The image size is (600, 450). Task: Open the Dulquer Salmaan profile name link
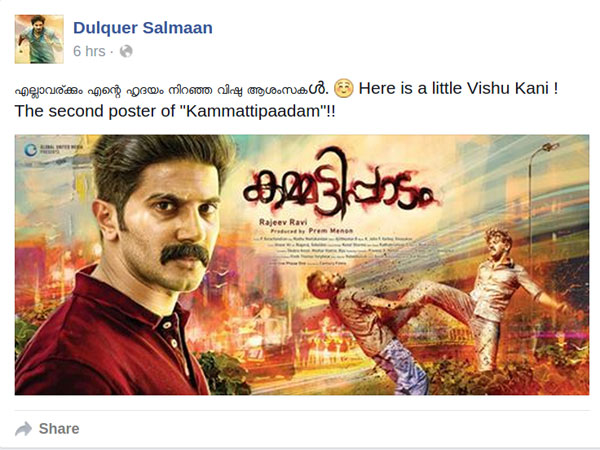(x=143, y=28)
